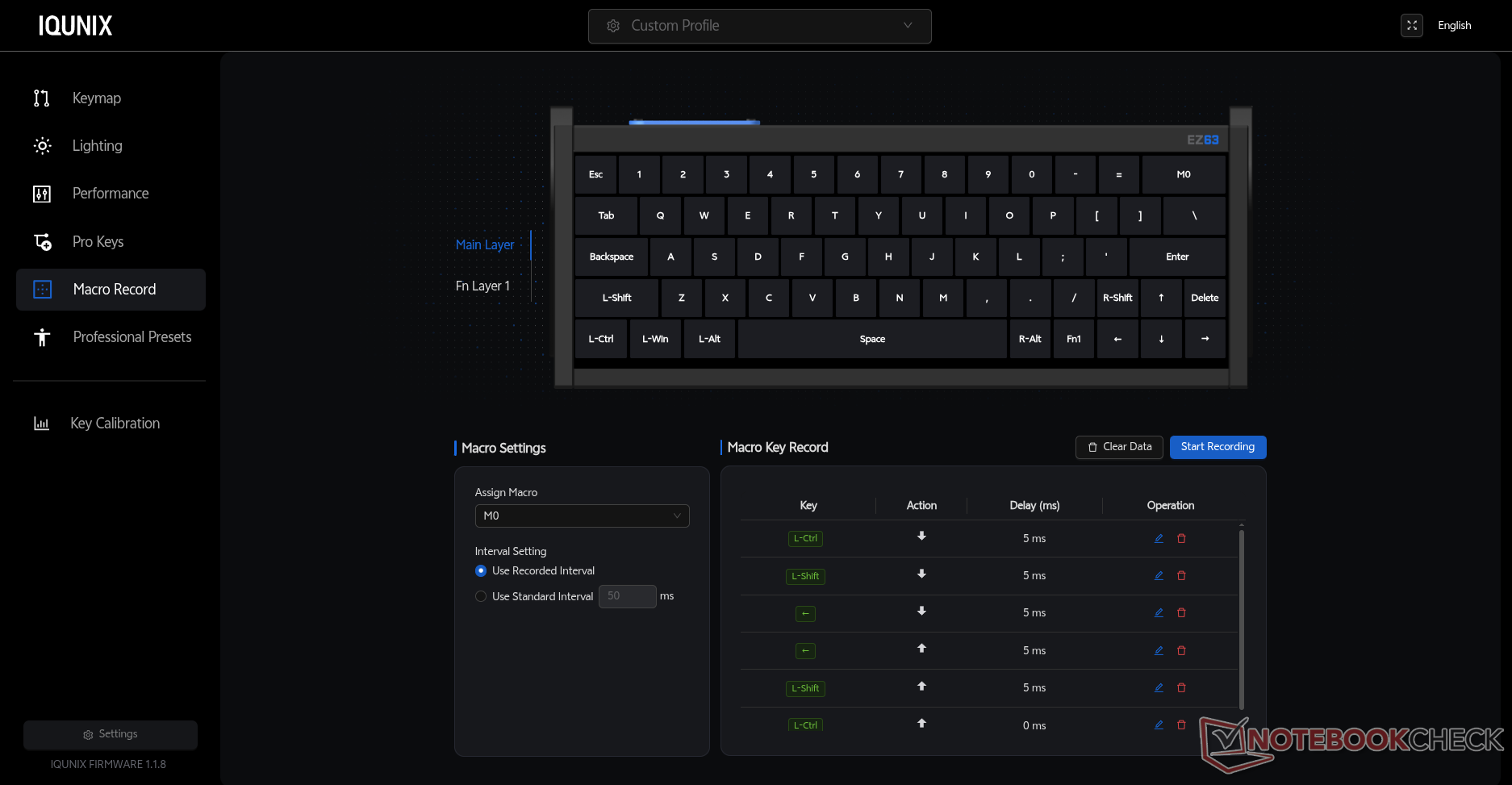Select the R-Alt key on keyboard

(x=1030, y=339)
